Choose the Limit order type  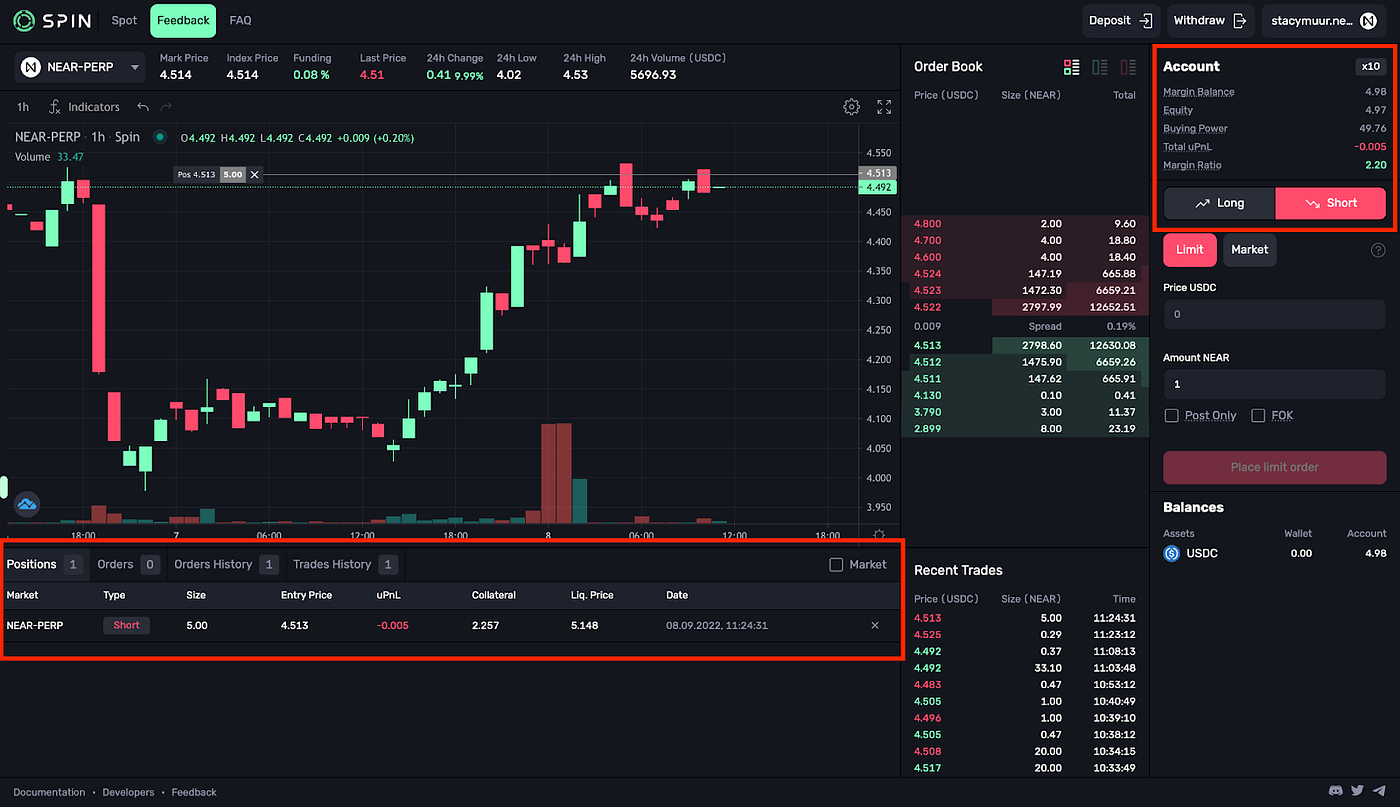(x=1190, y=249)
